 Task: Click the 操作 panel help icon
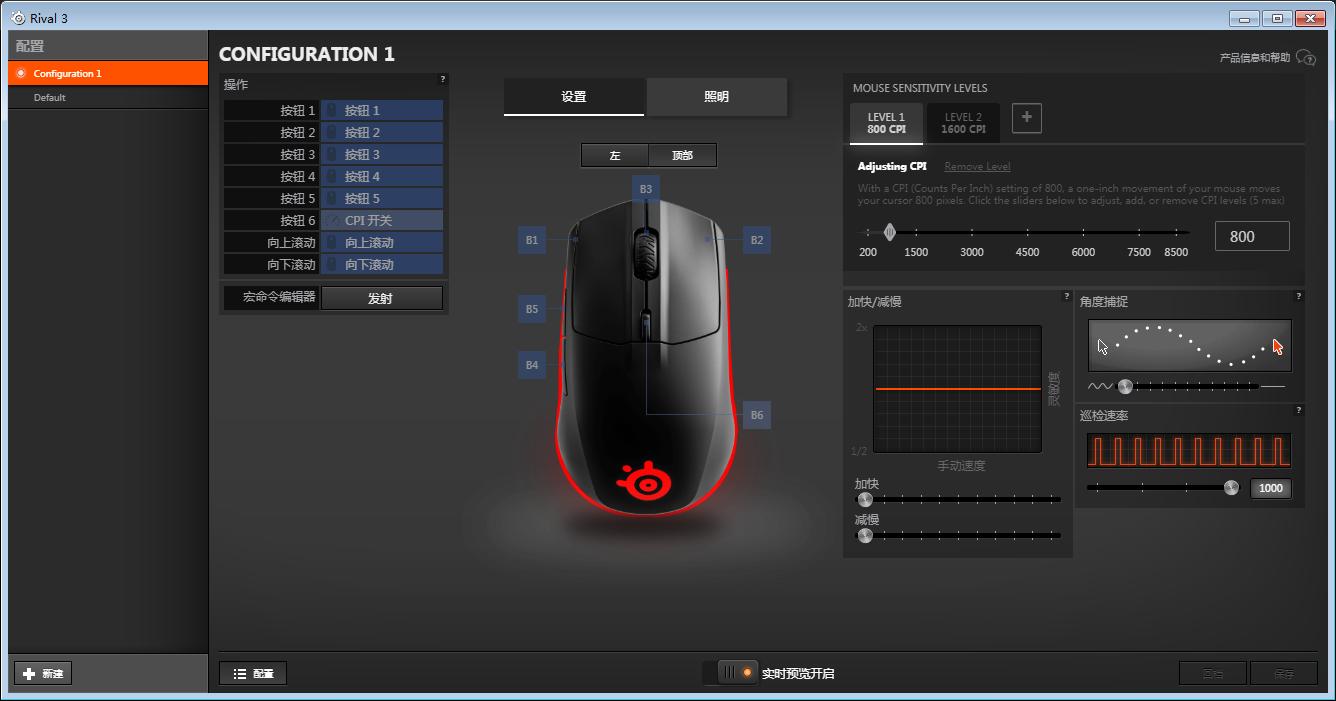click(x=442, y=79)
